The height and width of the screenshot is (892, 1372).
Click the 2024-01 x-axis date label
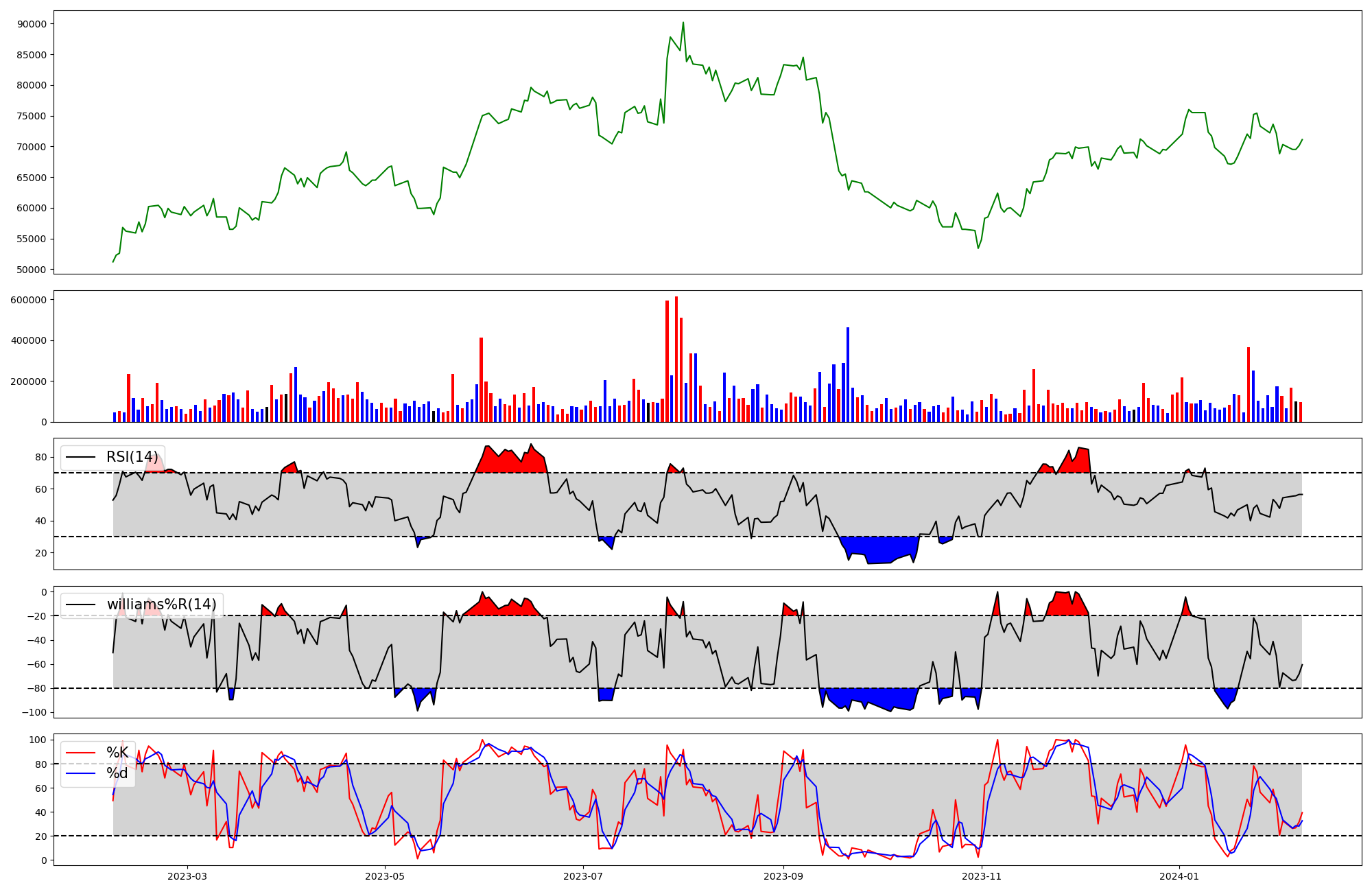(1179, 876)
